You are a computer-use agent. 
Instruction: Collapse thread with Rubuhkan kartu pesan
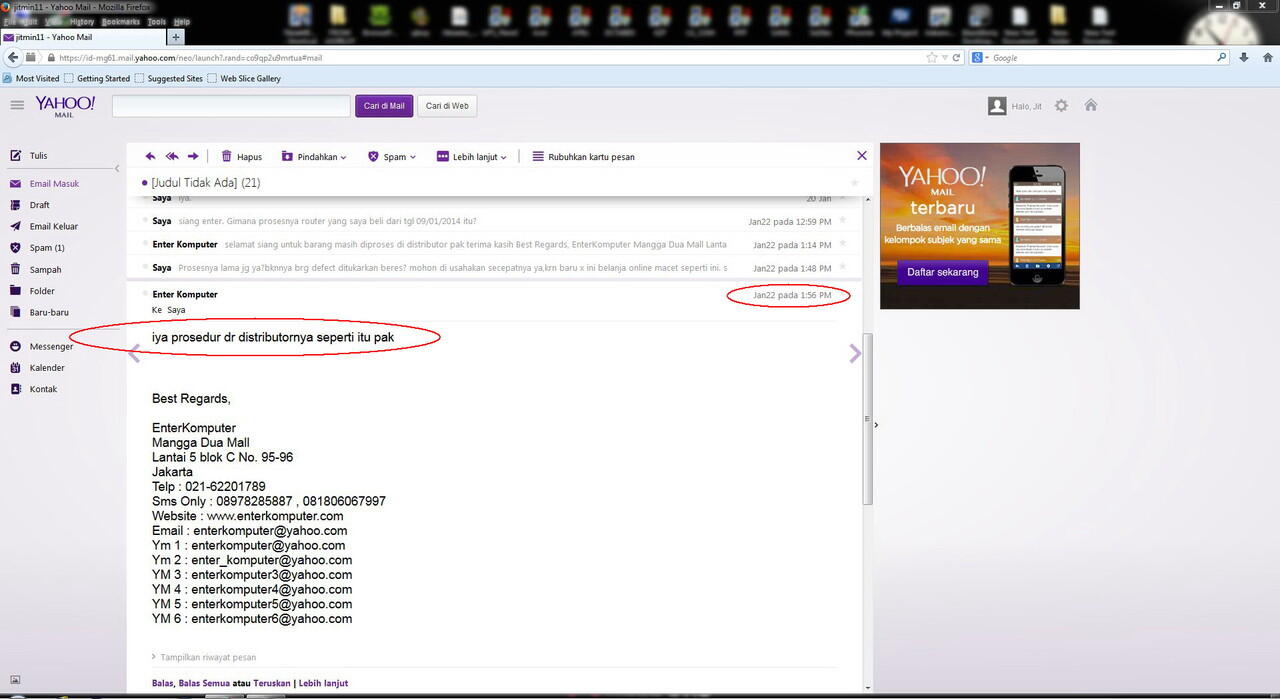coord(583,156)
